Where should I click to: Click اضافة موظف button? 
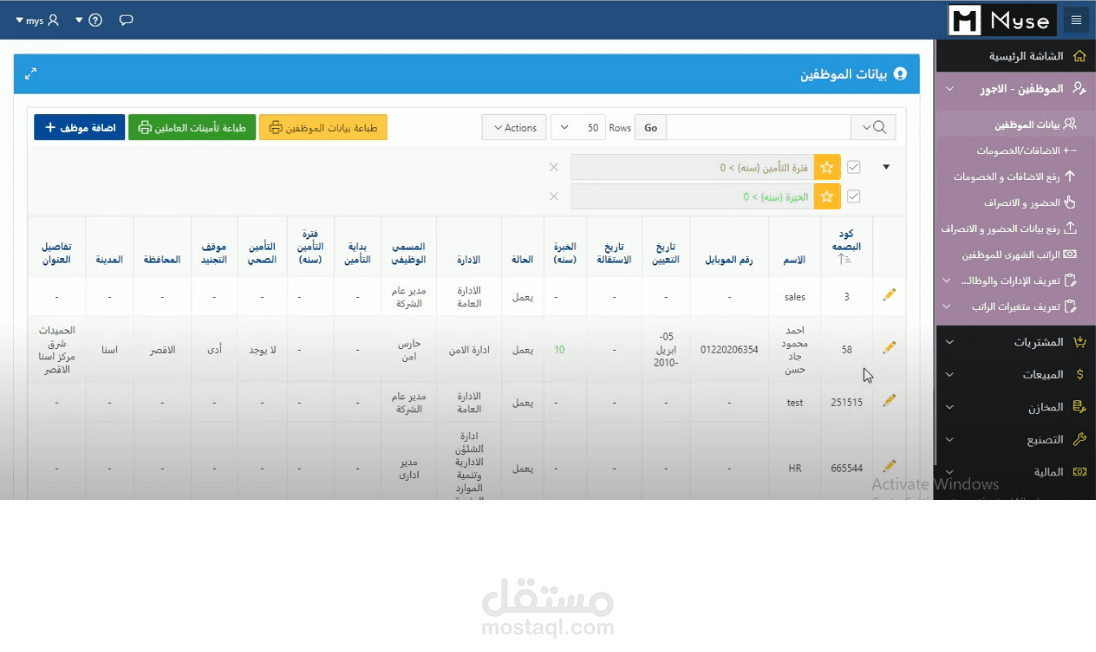pos(80,127)
